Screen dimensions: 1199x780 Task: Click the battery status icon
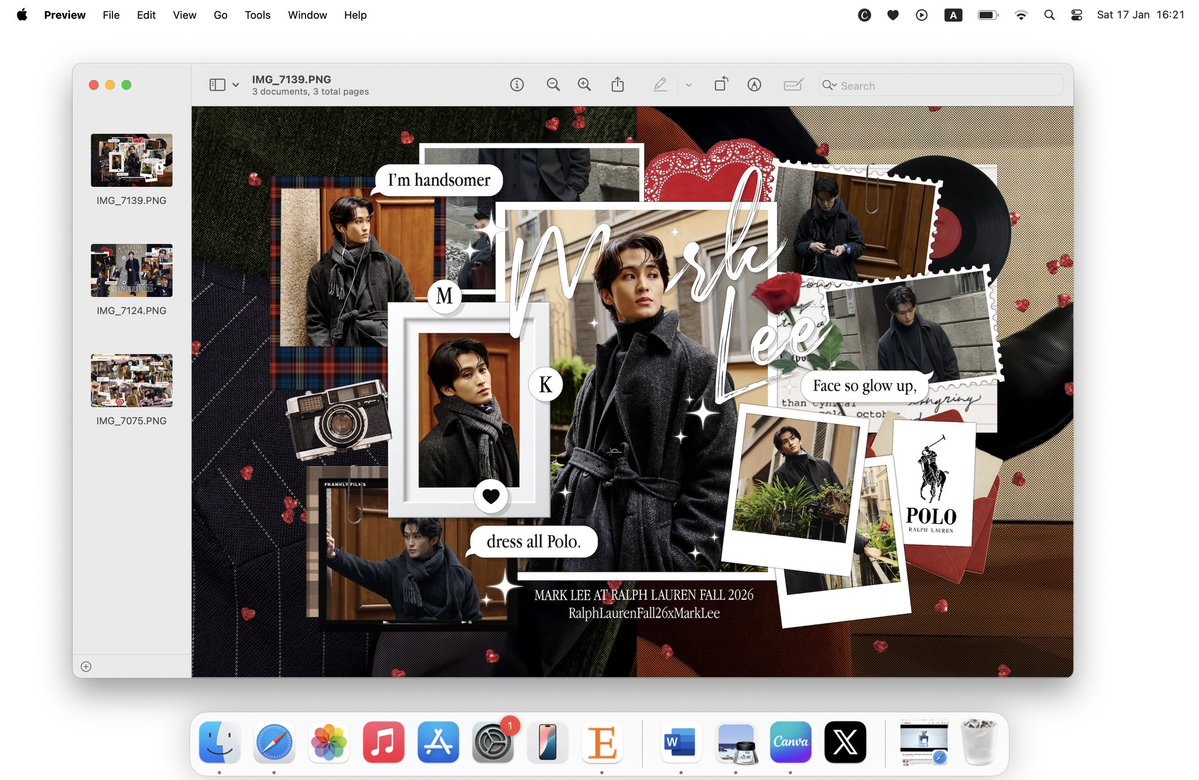pos(988,15)
